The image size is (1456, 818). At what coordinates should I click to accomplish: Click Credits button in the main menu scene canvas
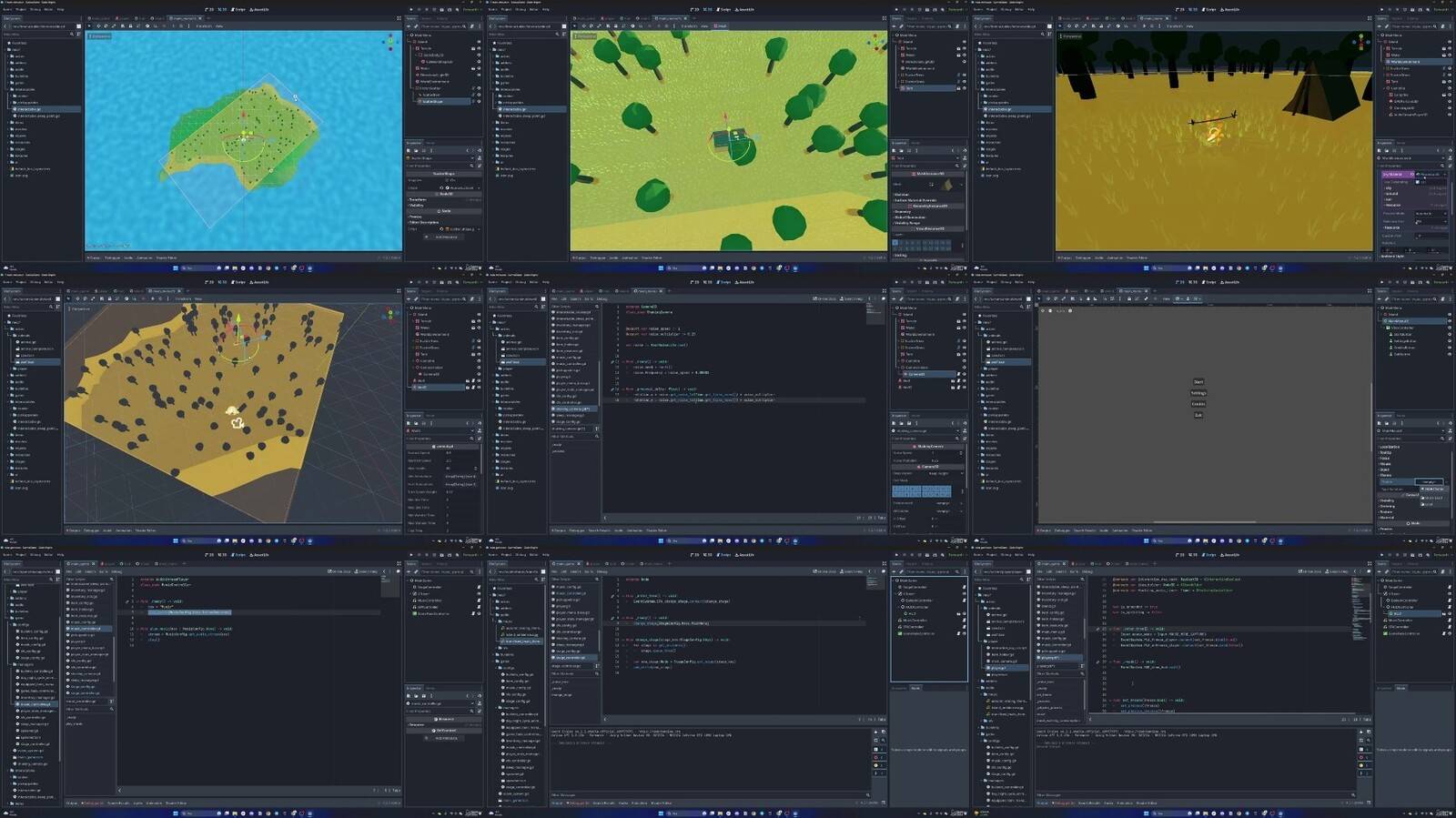[1198, 404]
